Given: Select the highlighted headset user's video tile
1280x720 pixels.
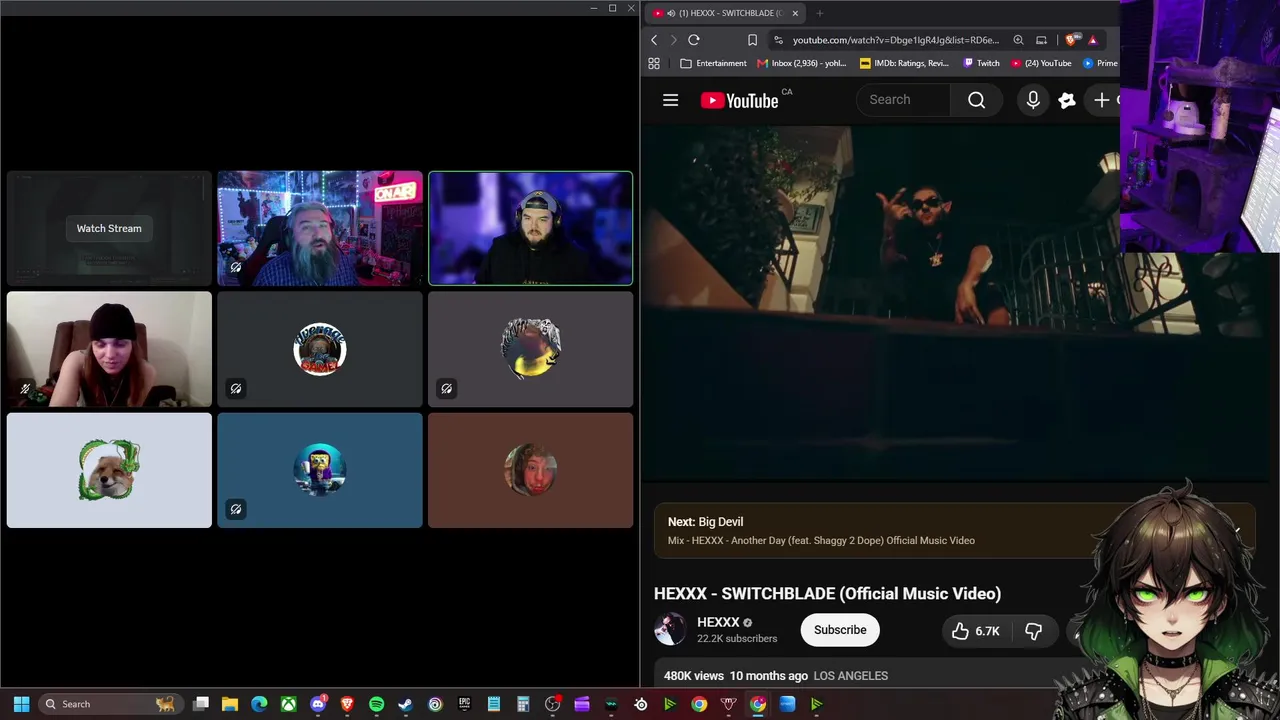Looking at the screenshot, I should point(531,229).
